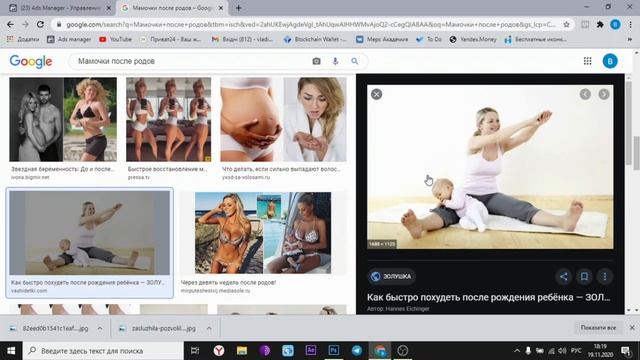The width and height of the screenshot is (640, 360).
Task: Open Task View on the taskbar
Action: click(195, 351)
